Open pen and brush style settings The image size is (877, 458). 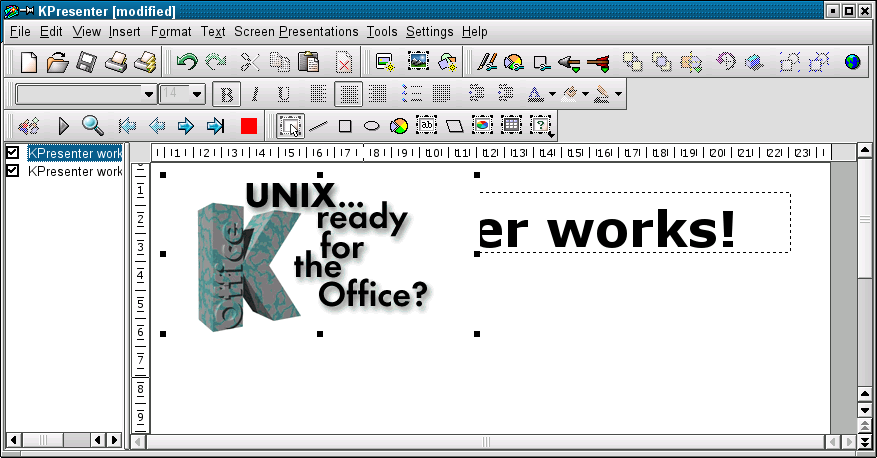(x=487, y=62)
